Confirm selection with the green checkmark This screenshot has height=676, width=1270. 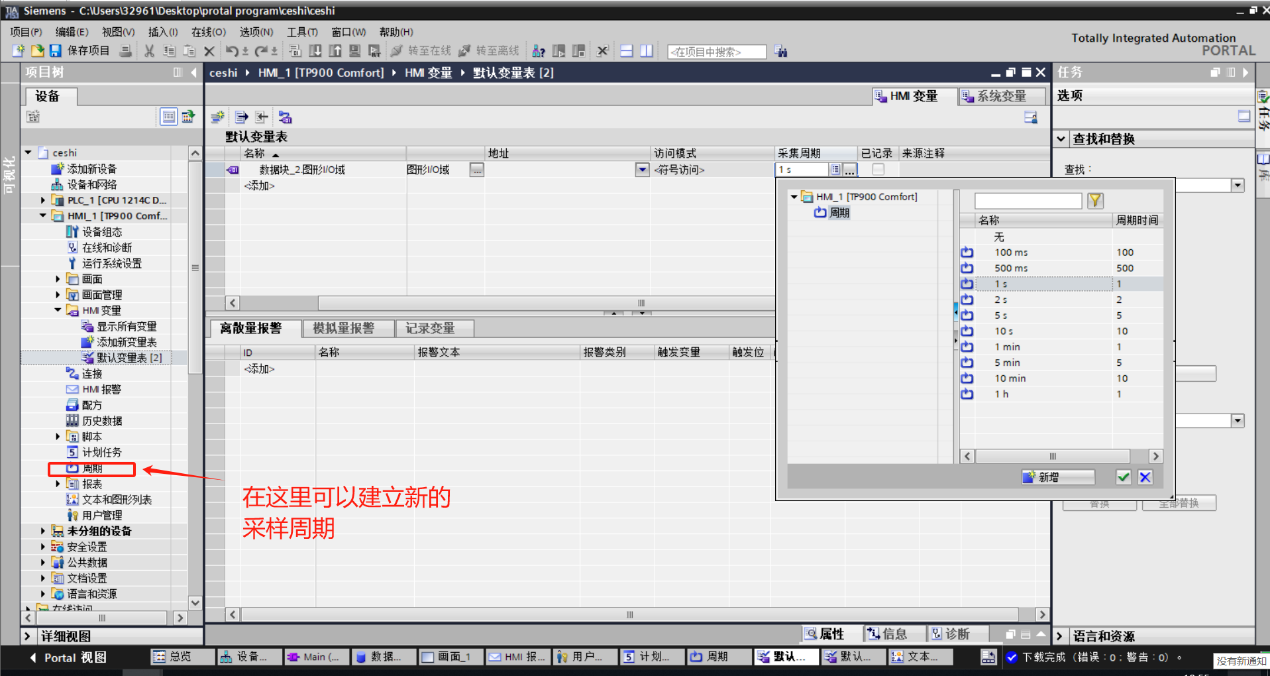(x=1124, y=478)
